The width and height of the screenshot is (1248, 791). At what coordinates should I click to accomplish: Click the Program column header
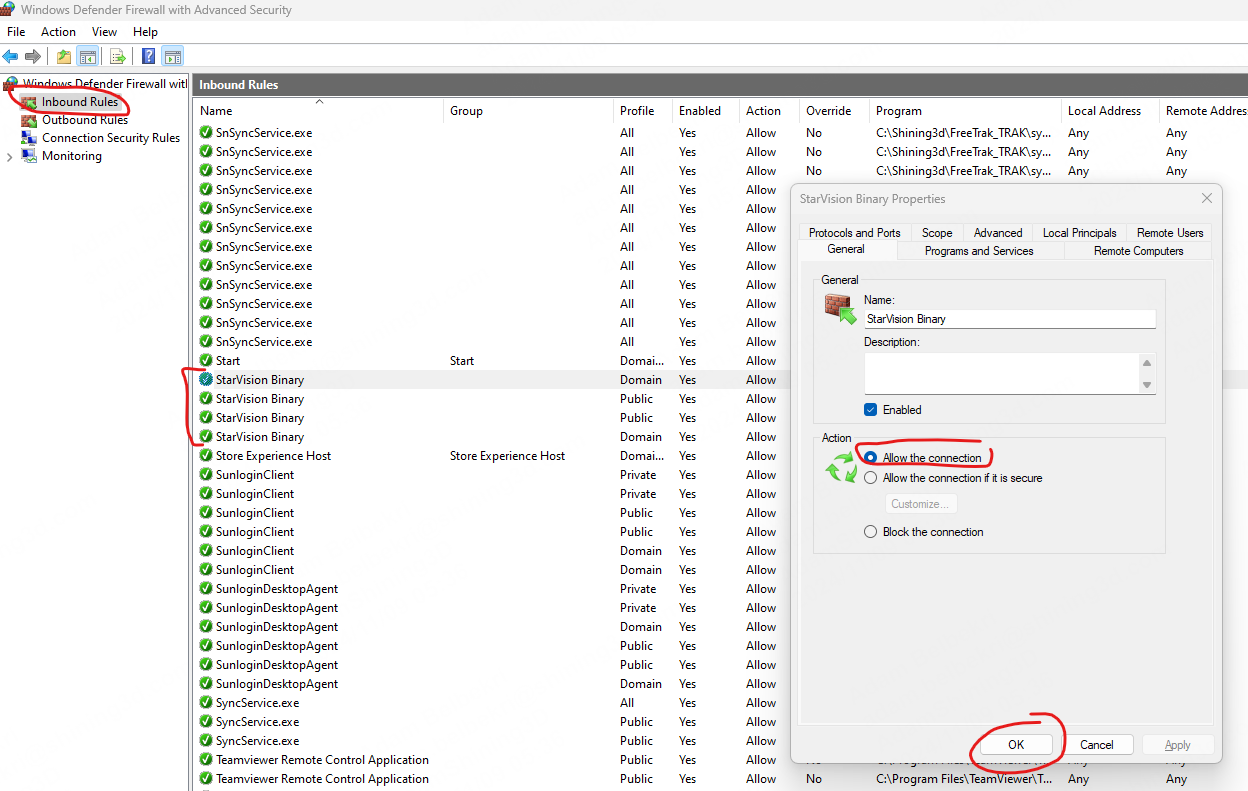[966, 111]
